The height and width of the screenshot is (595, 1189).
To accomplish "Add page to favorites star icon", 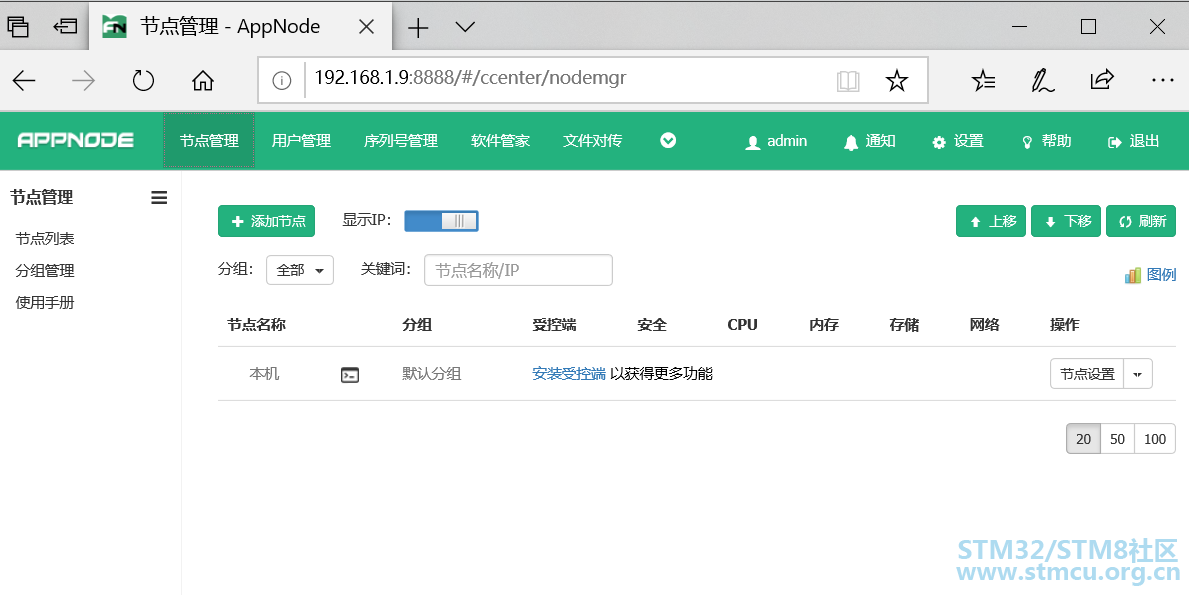I will click(897, 80).
